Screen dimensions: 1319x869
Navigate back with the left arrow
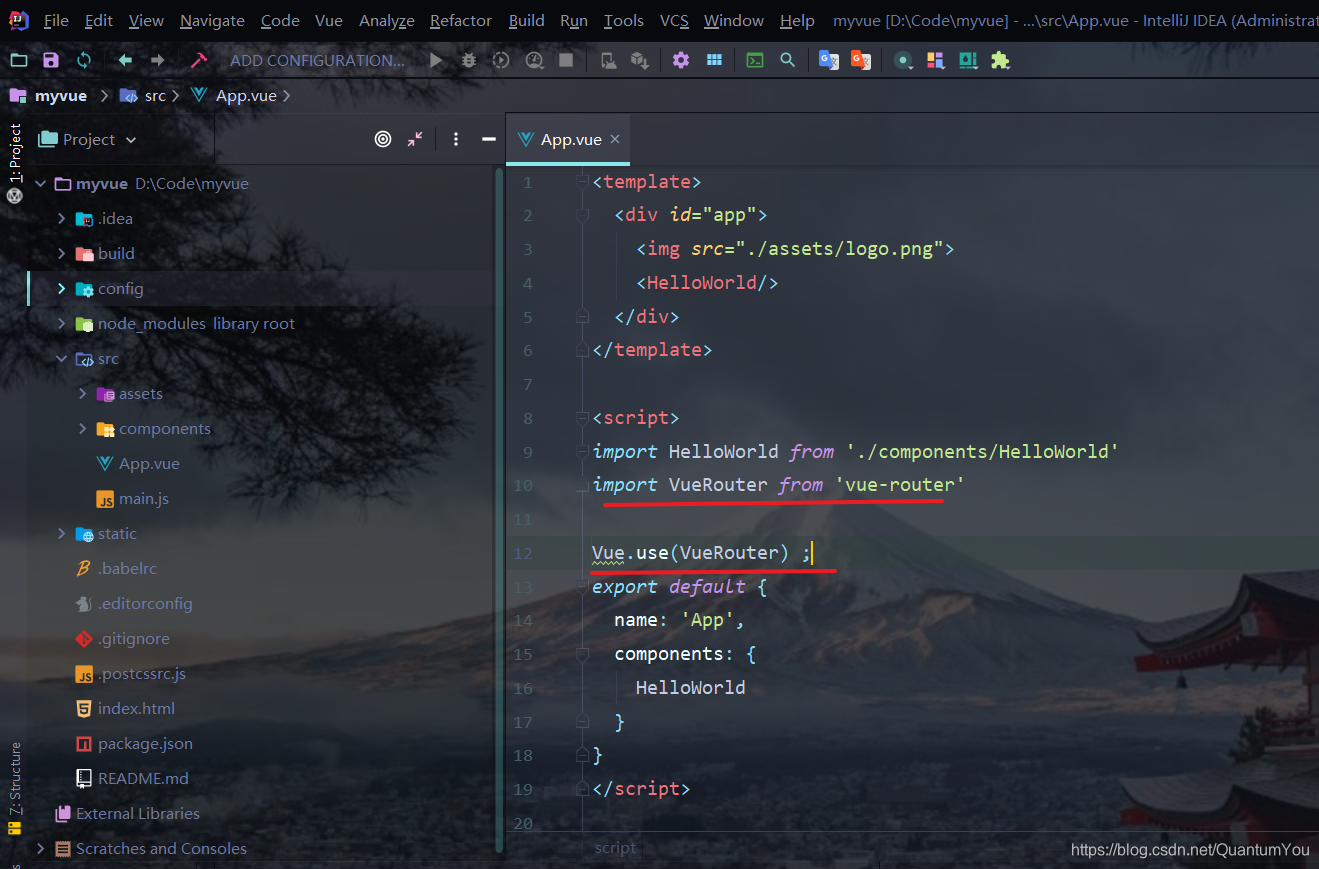pos(125,60)
